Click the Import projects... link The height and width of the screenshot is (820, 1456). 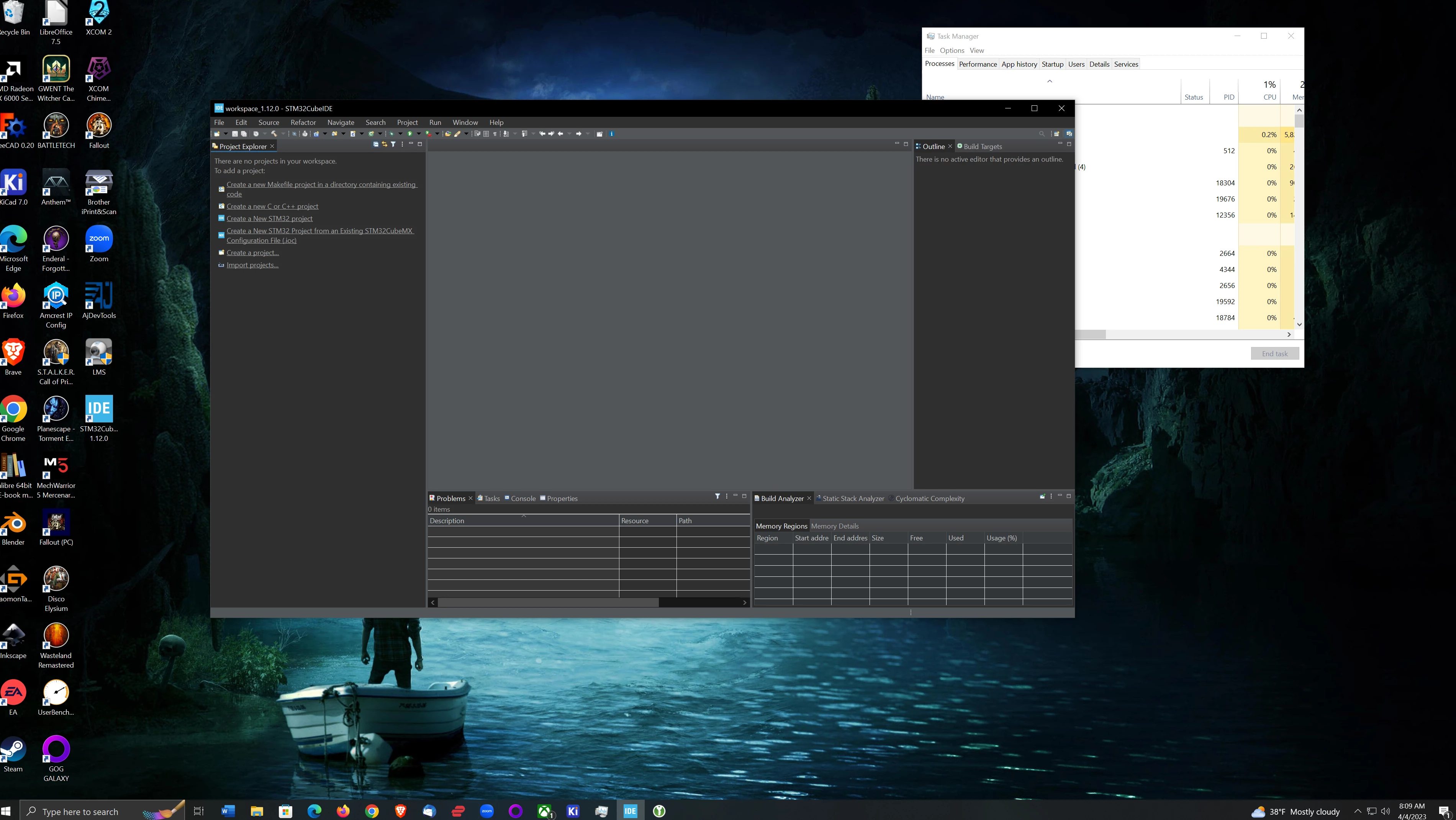tap(252, 265)
